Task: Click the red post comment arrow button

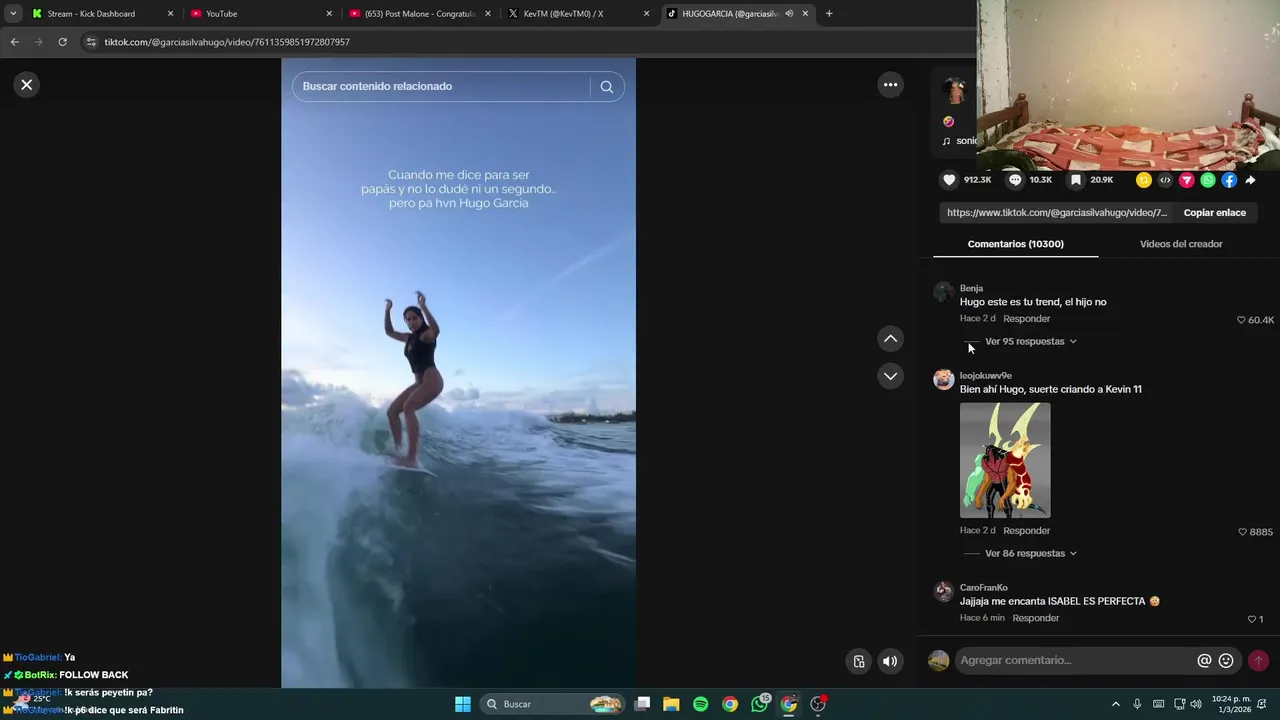Action: (1258, 661)
